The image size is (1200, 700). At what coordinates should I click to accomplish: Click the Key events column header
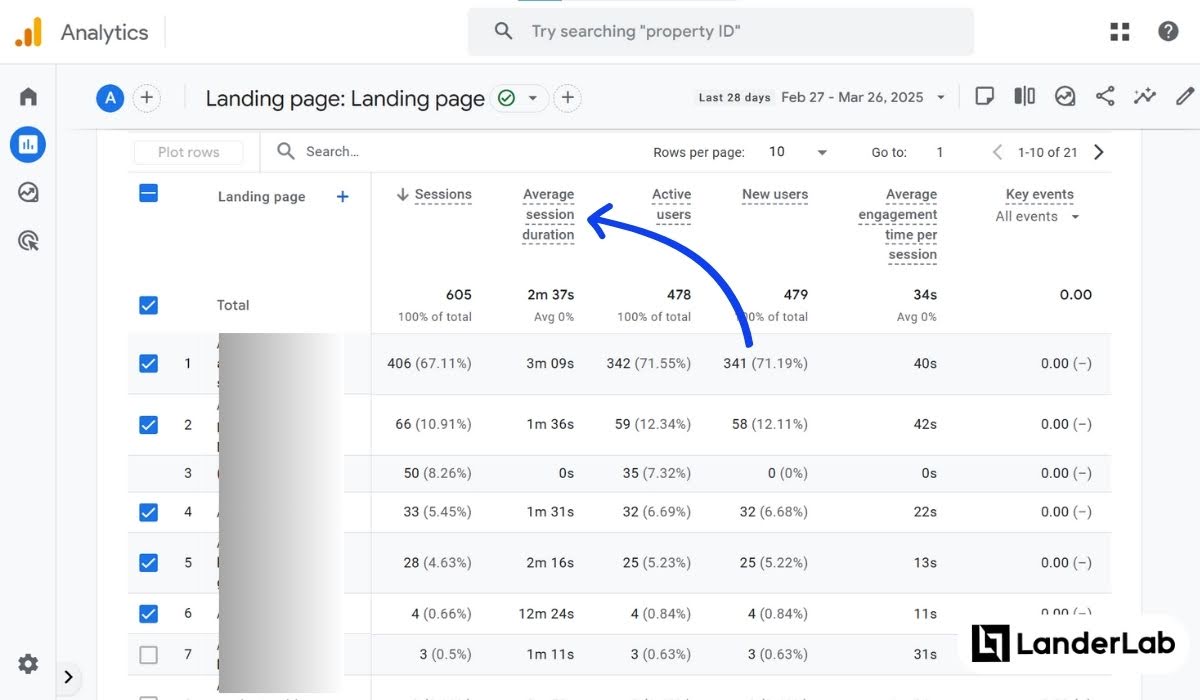[1040, 195]
